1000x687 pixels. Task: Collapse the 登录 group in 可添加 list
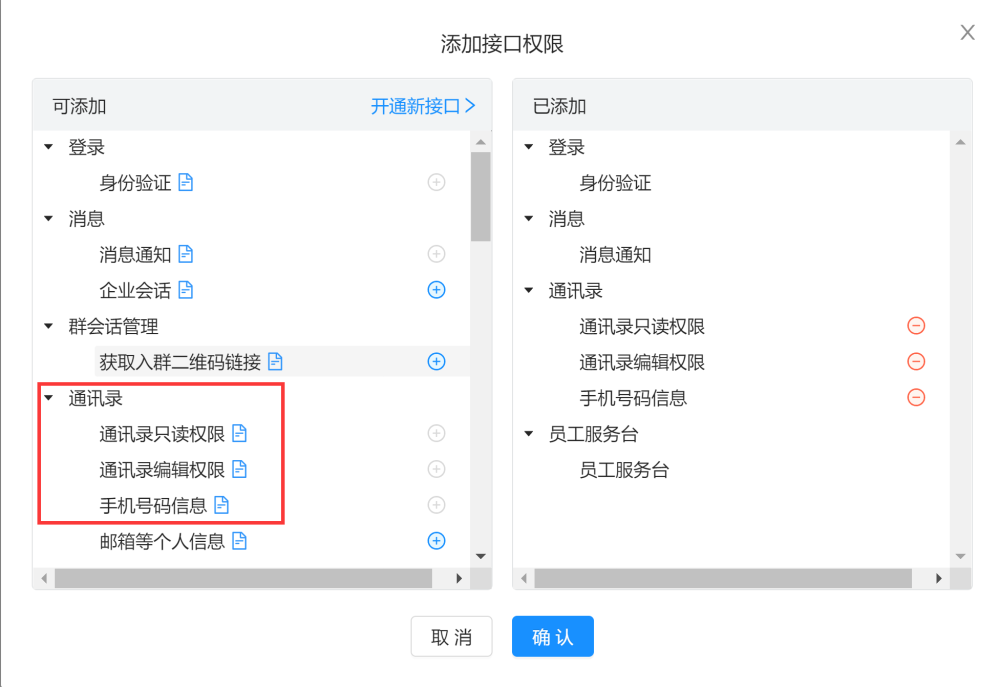pos(48,148)
